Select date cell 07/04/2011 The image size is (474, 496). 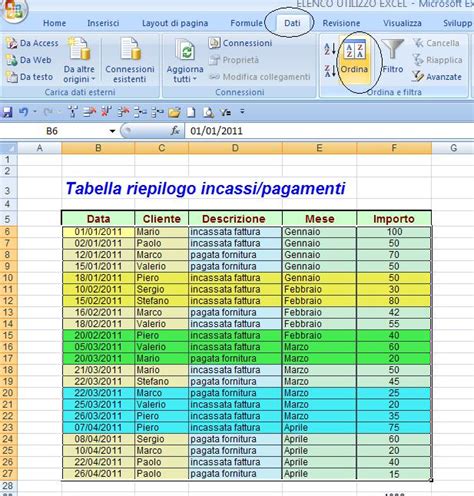coord(98,428)
